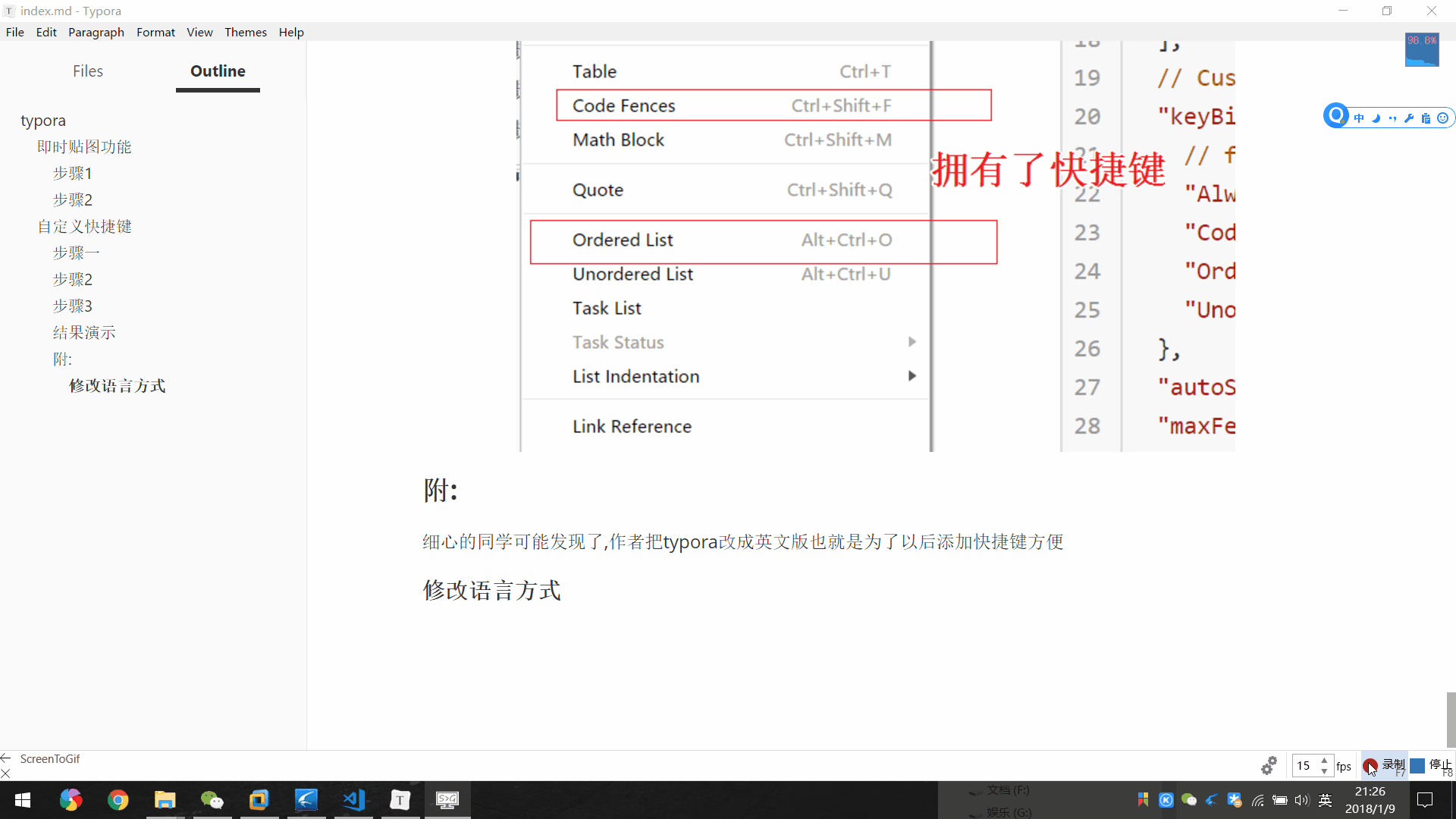Jump to 结果演示 outline heading

[x=84, y=333]
